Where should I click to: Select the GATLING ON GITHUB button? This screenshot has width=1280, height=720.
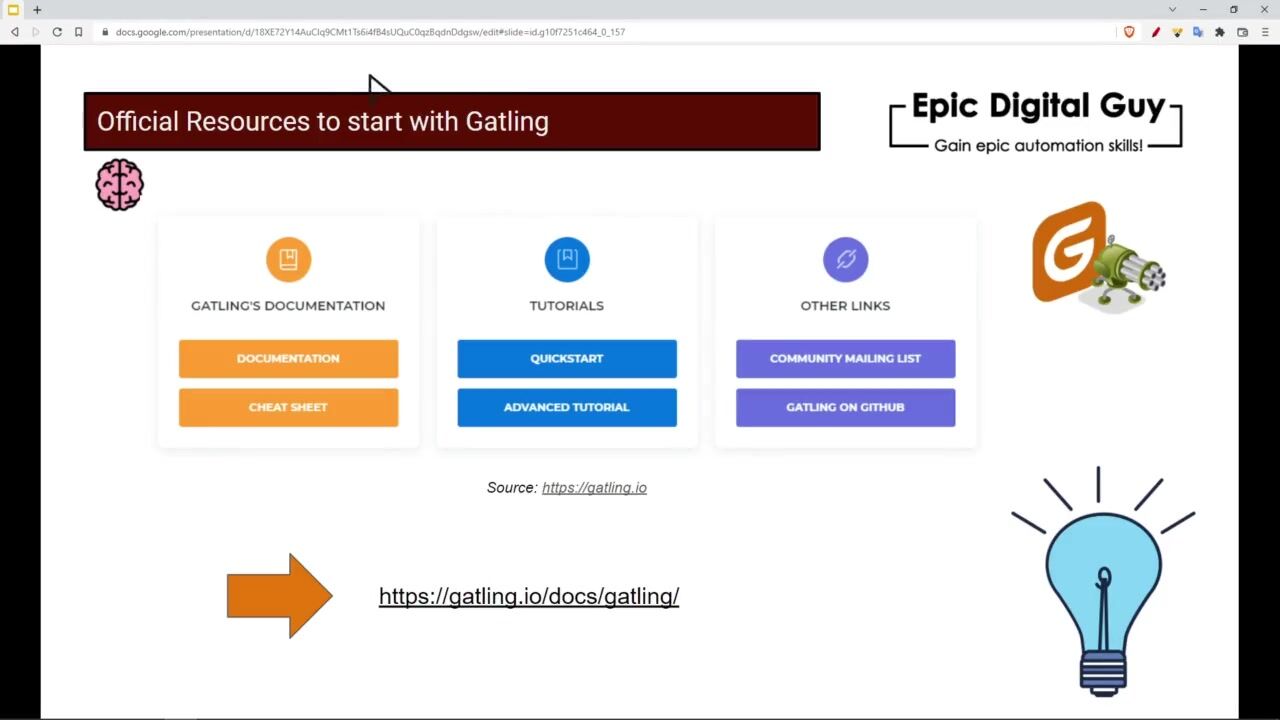point(845,408)
